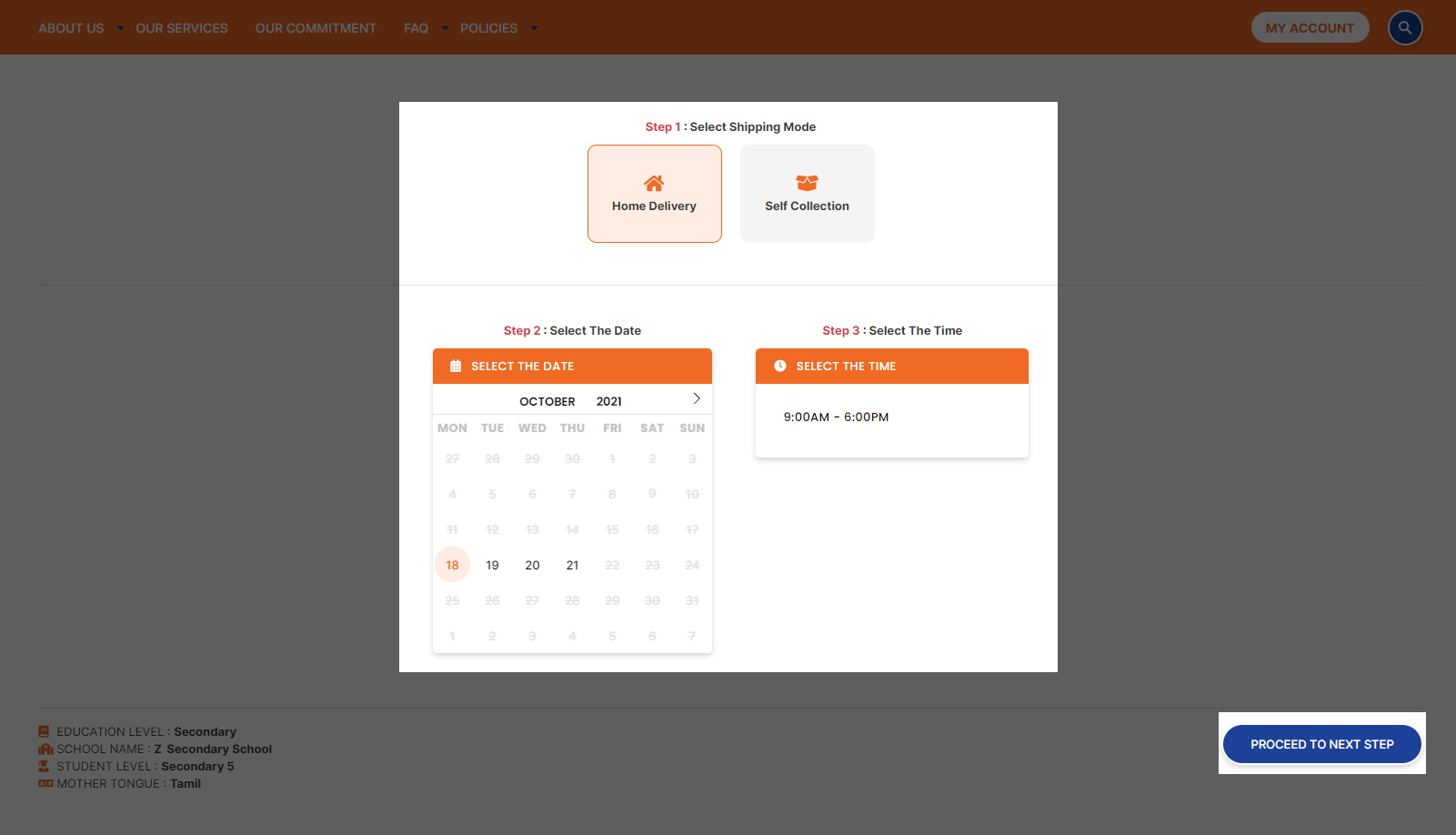Click the Select The Time orange header
The height and width of the screenshot is (835, 1456).
892,366
